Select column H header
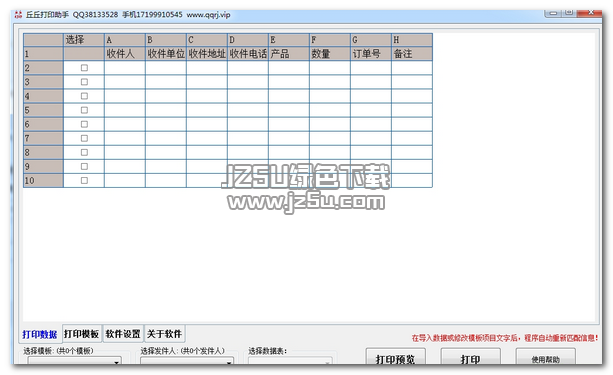 point(412,40)
